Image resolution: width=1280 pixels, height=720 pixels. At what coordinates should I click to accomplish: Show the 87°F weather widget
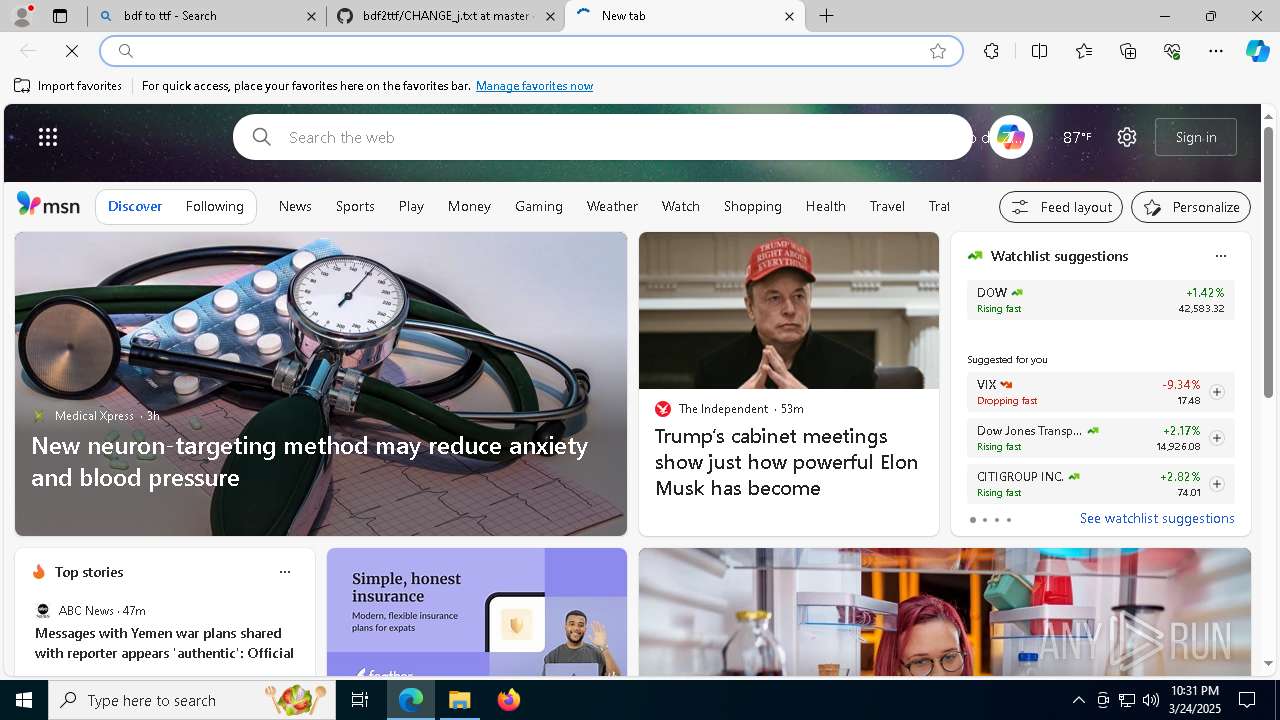[1077, 137]
